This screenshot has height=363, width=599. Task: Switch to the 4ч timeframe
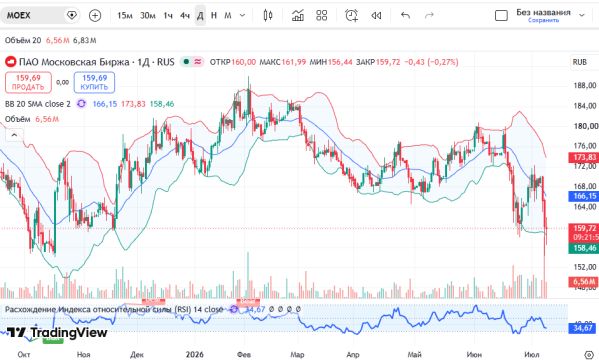point(185,16)
